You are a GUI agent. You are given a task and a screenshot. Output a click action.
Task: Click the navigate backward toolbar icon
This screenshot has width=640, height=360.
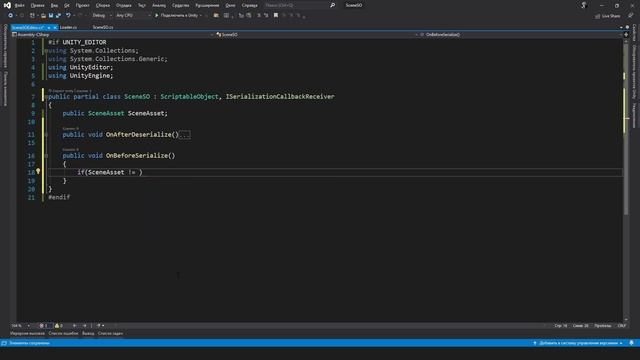[x=11, y=16]
